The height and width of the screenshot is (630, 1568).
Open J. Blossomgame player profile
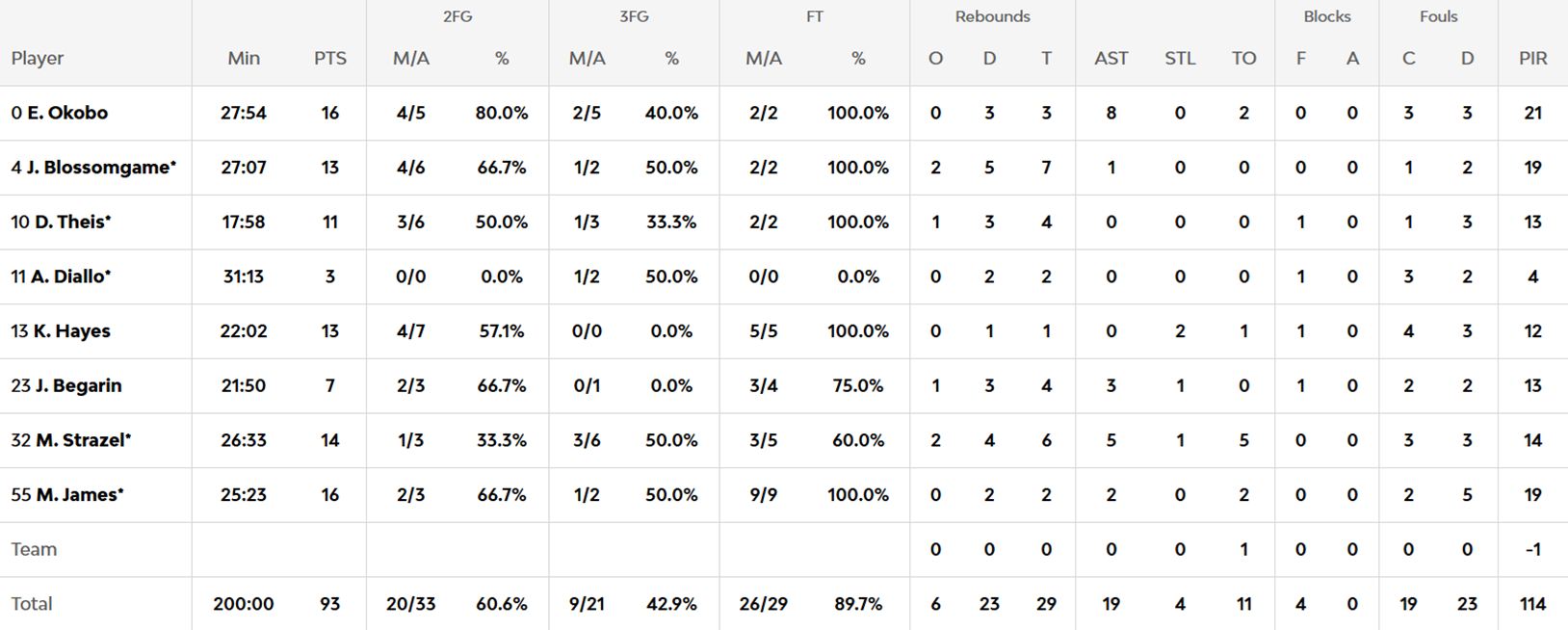100,168
